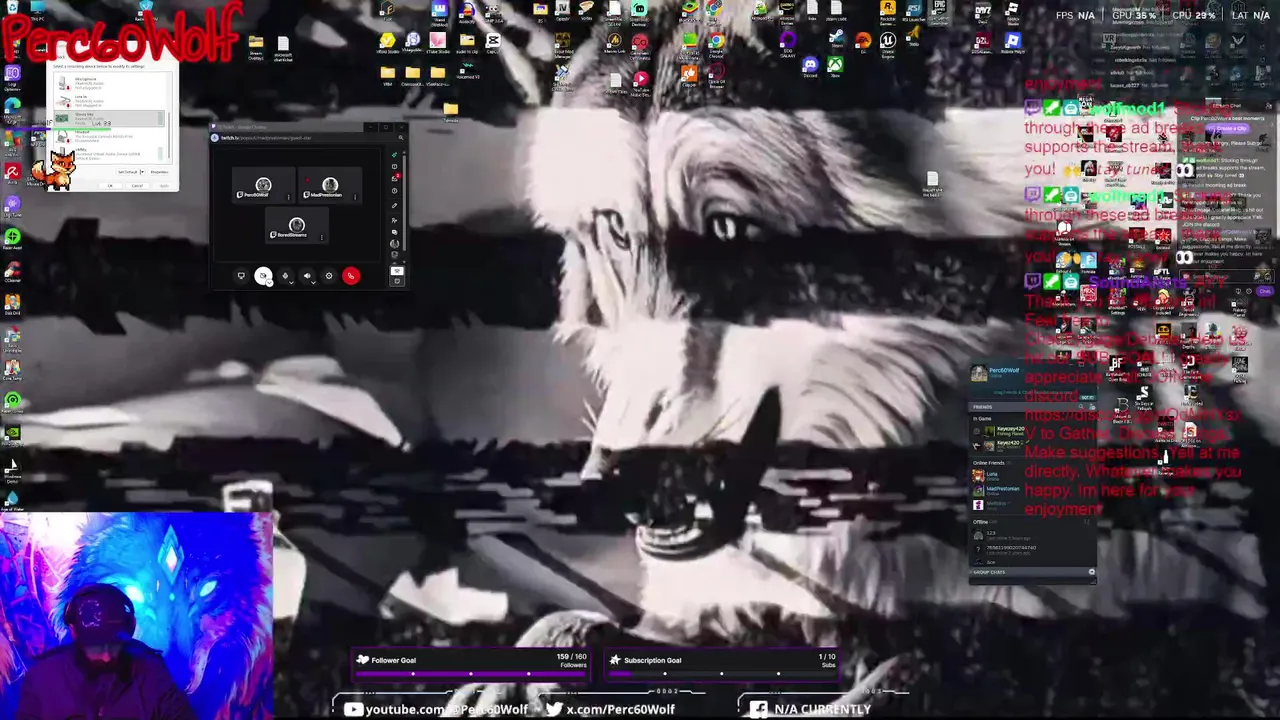Image resolution: width=1280 pixels, height=720 pixels.
Task: Click the x.com/Perc60Wolf overlay link
Action: (x=621, y=709)
